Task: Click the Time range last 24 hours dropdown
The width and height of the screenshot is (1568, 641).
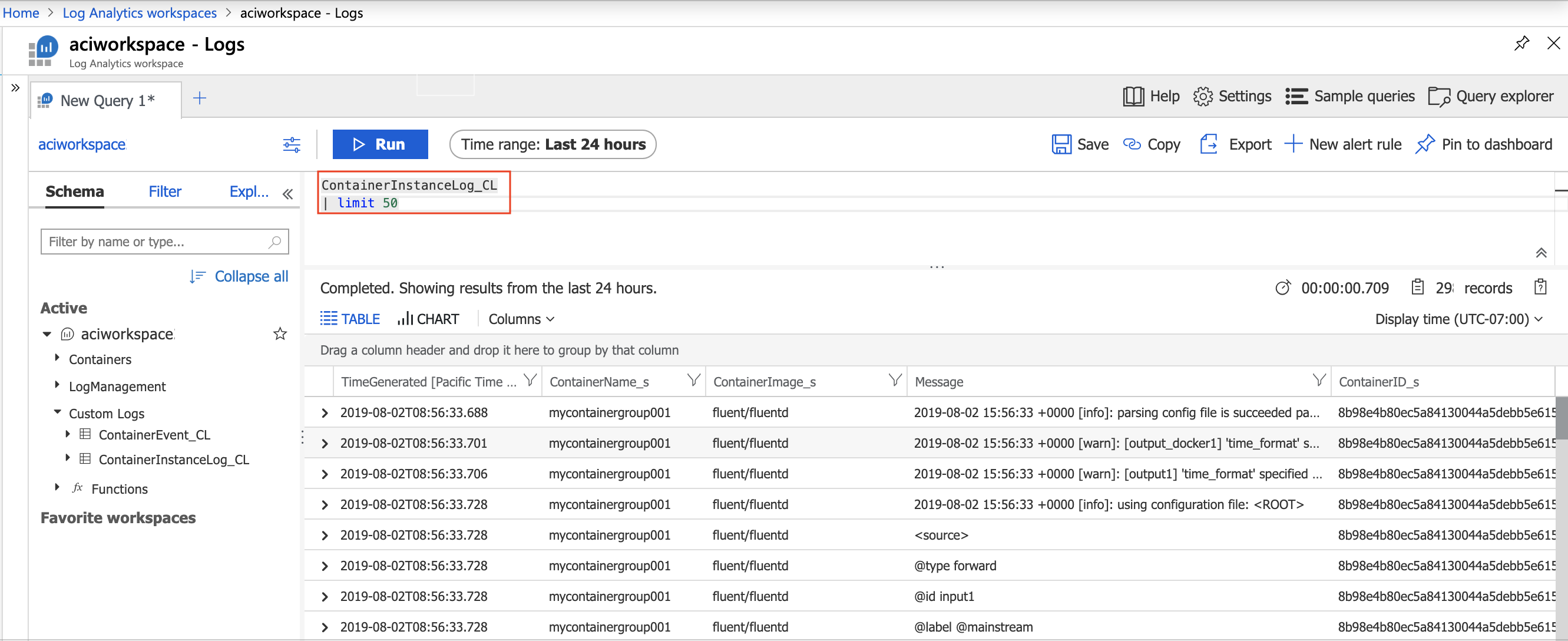Action: tap(552, 144)
